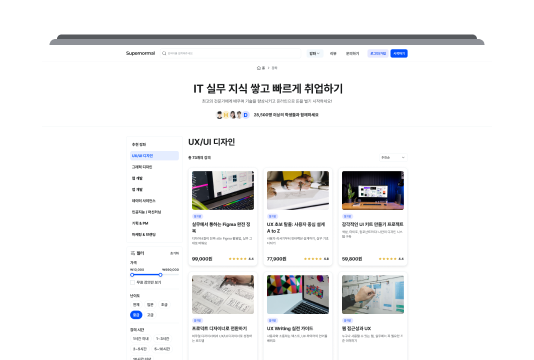Open the wireframe sketches course thumbnail

(223, 294)
